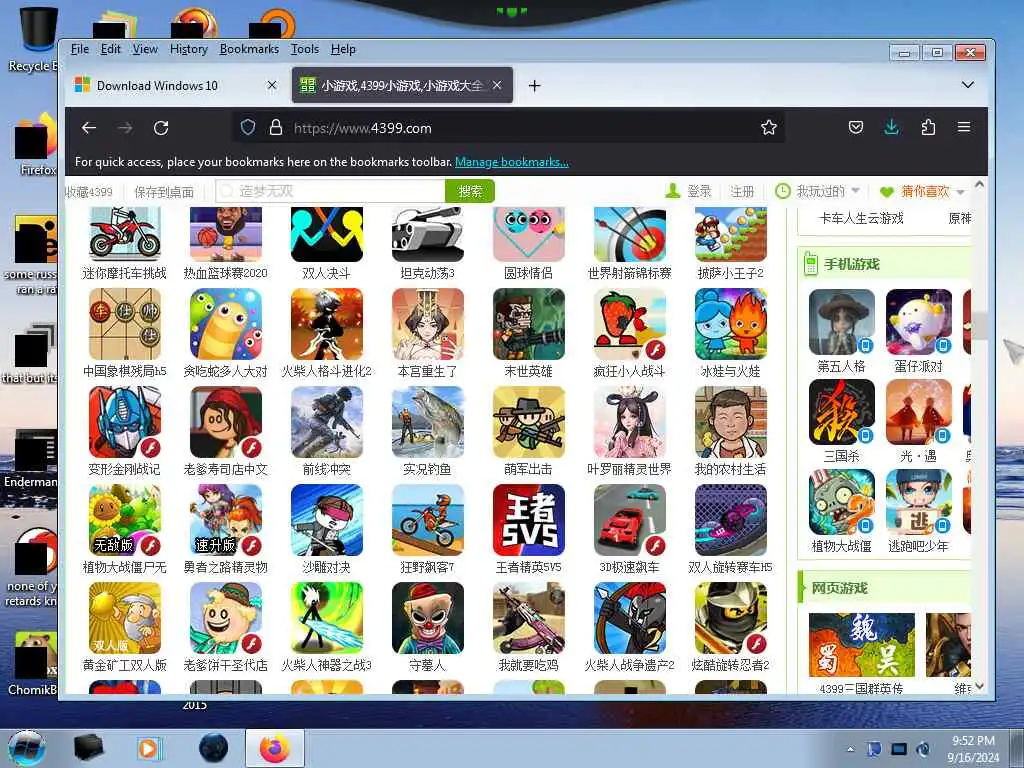Image resolution: width=1024 pixels, height=768 pixels.
Task: Open the View menu
Action: tap(145, 49)
